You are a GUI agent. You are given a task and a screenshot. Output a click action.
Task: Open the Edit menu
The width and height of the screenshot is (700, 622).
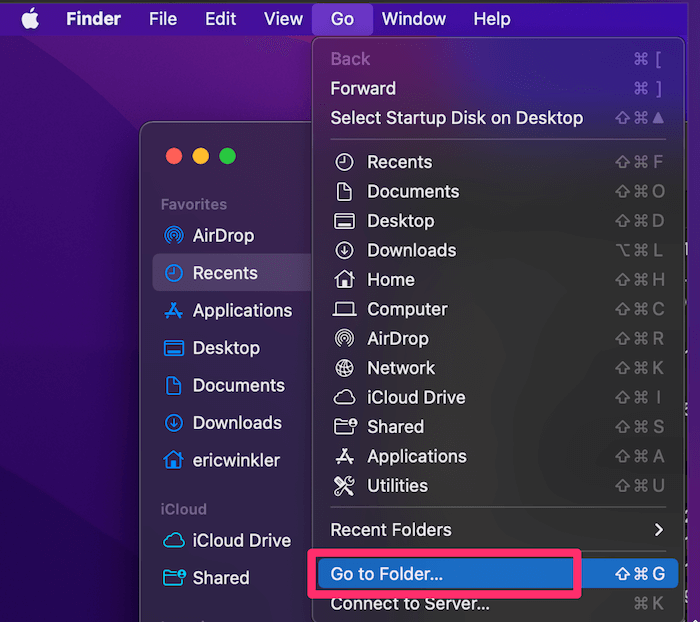tap(221, 19)
